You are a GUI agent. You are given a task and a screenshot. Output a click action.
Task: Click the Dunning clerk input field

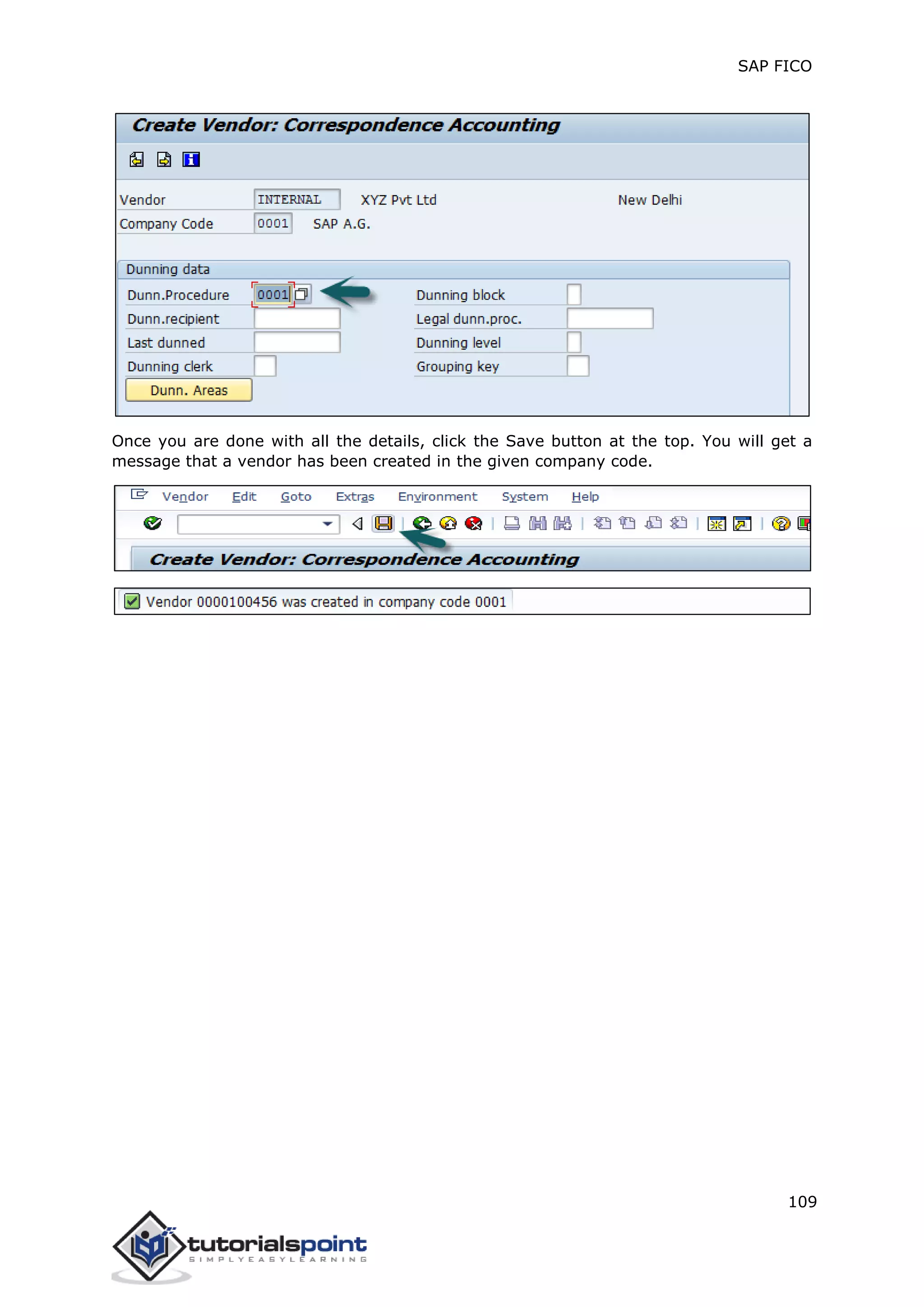tap(265, 366)
